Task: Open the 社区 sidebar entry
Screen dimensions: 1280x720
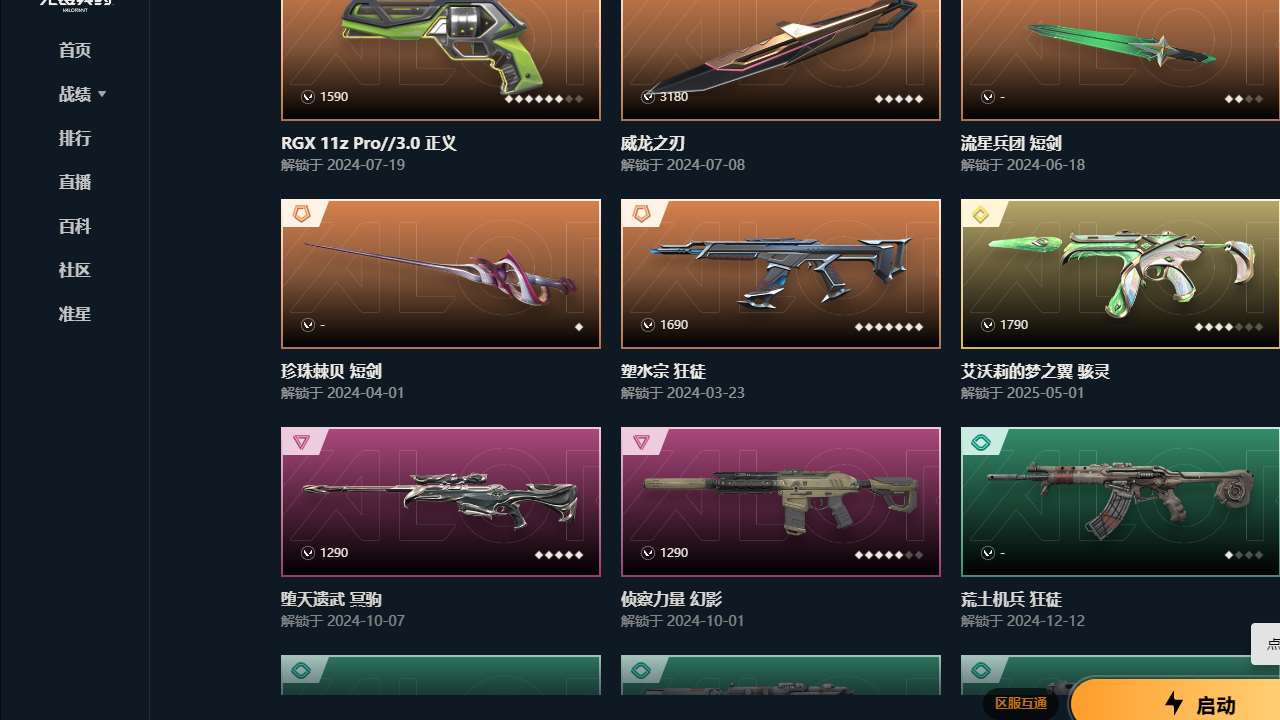Action: (75, 270)
